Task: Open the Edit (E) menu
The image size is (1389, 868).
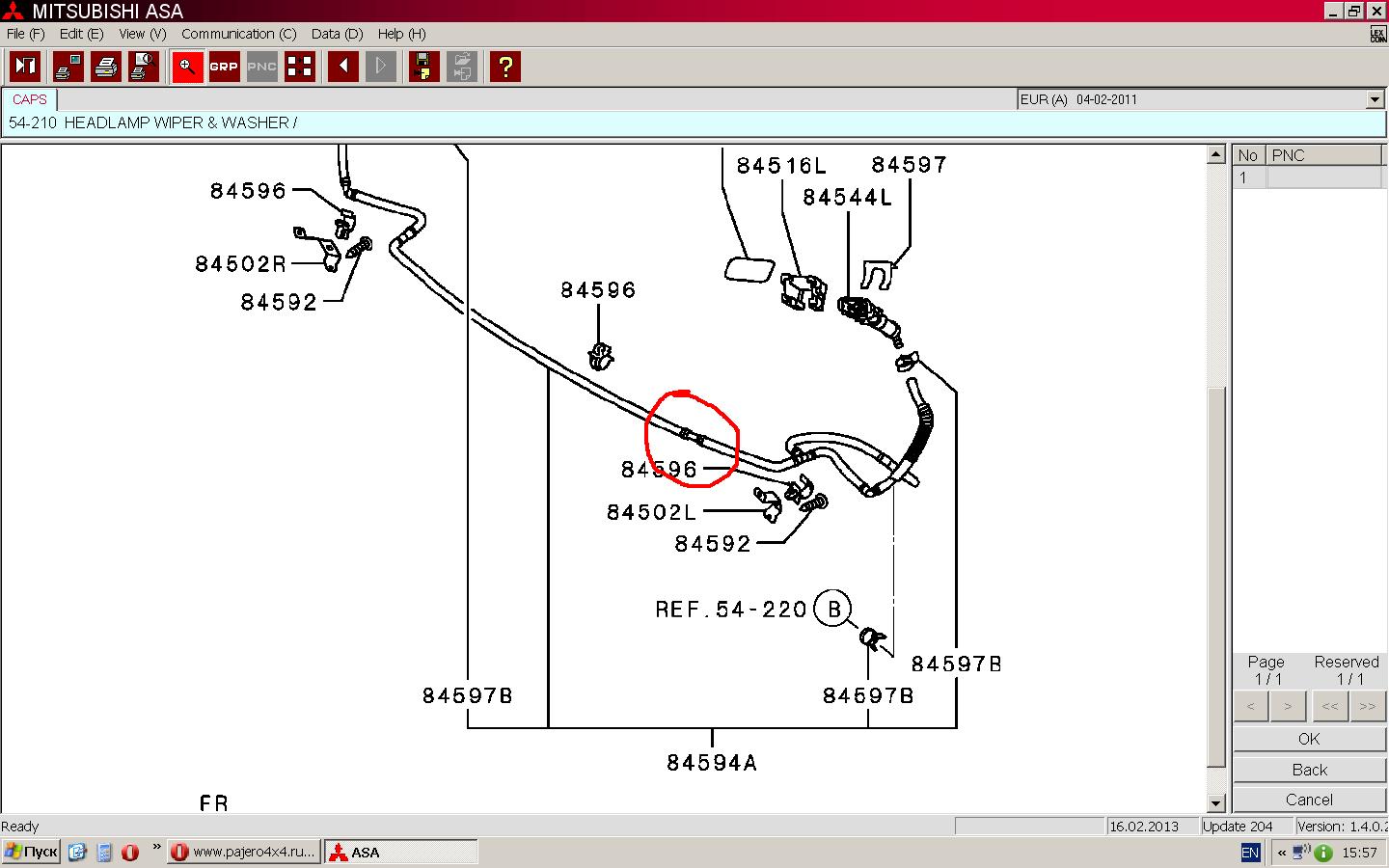Action: click(x=81, y=34)
